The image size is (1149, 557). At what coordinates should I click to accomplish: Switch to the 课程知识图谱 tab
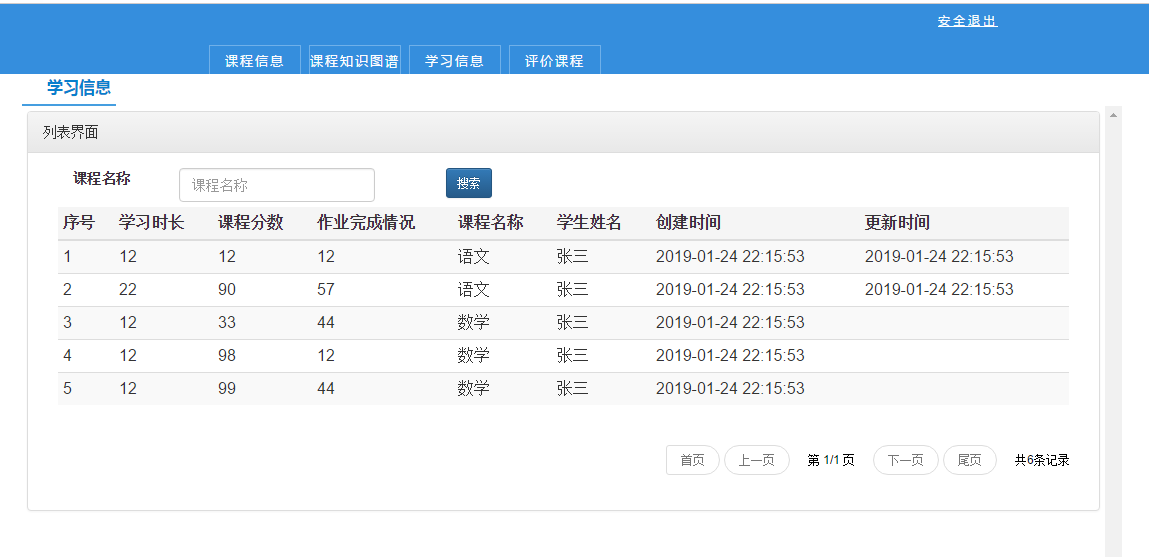pos(354,61)
